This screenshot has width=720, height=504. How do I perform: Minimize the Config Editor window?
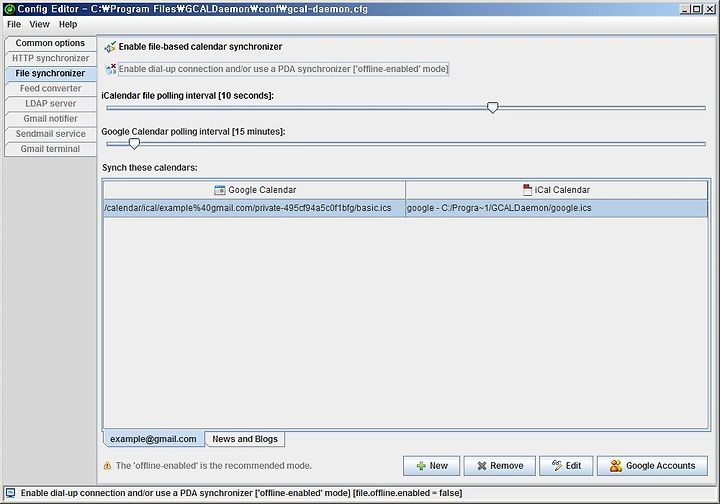[685, 9]
